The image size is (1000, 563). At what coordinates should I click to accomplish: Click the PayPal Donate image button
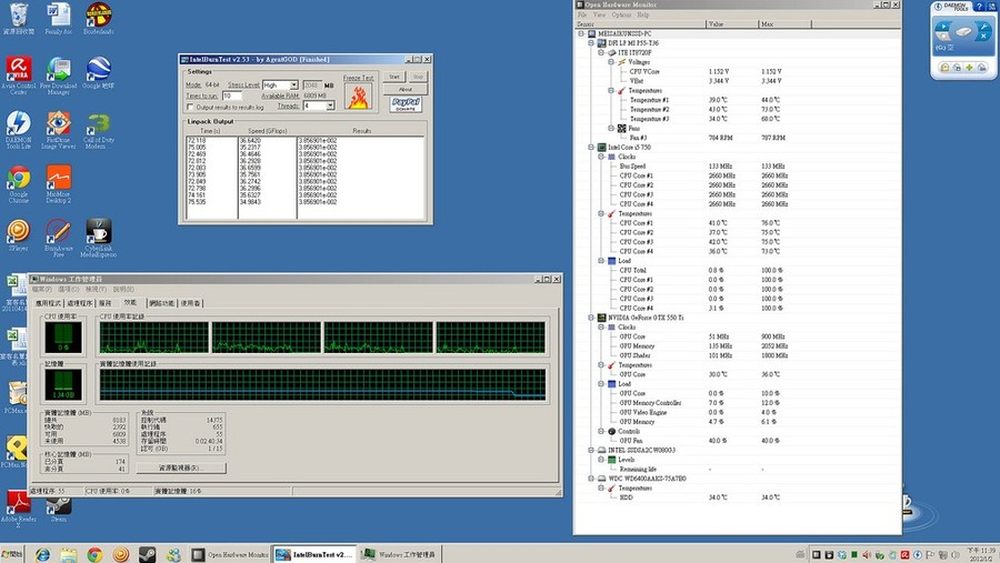pyautogui.click(x=406, y=104)
